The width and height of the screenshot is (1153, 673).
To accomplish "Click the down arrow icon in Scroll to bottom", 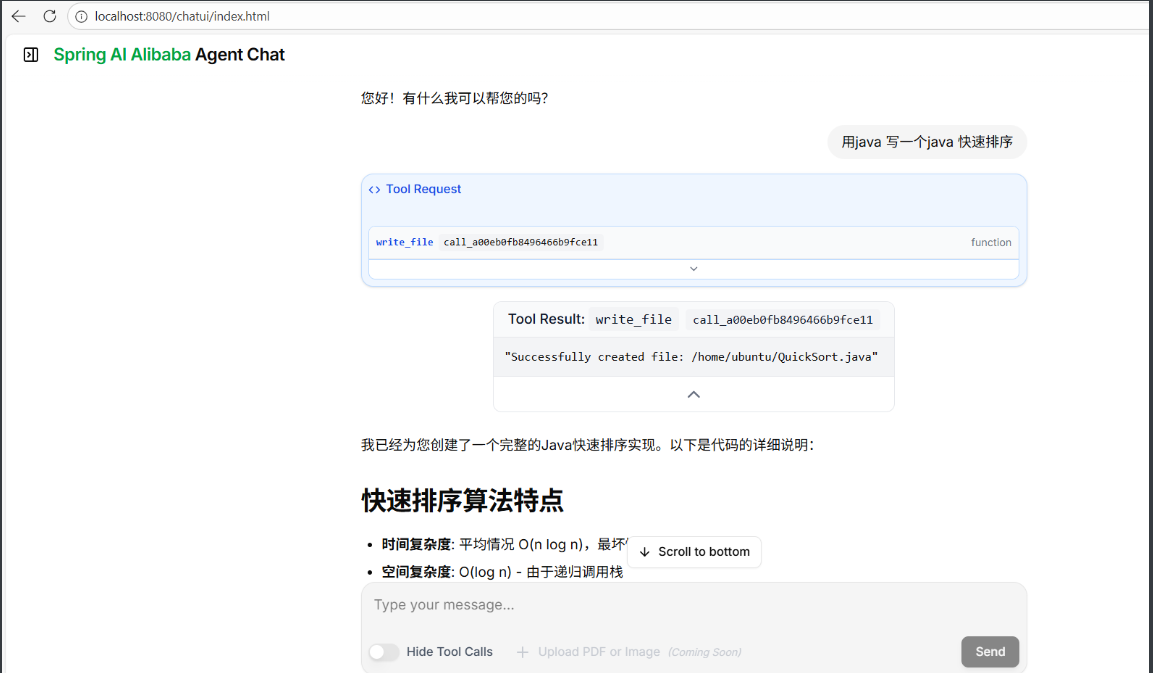I will coord(645,552).
